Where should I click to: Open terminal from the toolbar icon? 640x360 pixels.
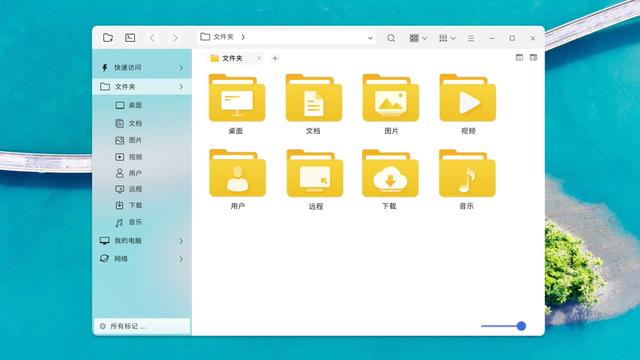coord(130,38)
